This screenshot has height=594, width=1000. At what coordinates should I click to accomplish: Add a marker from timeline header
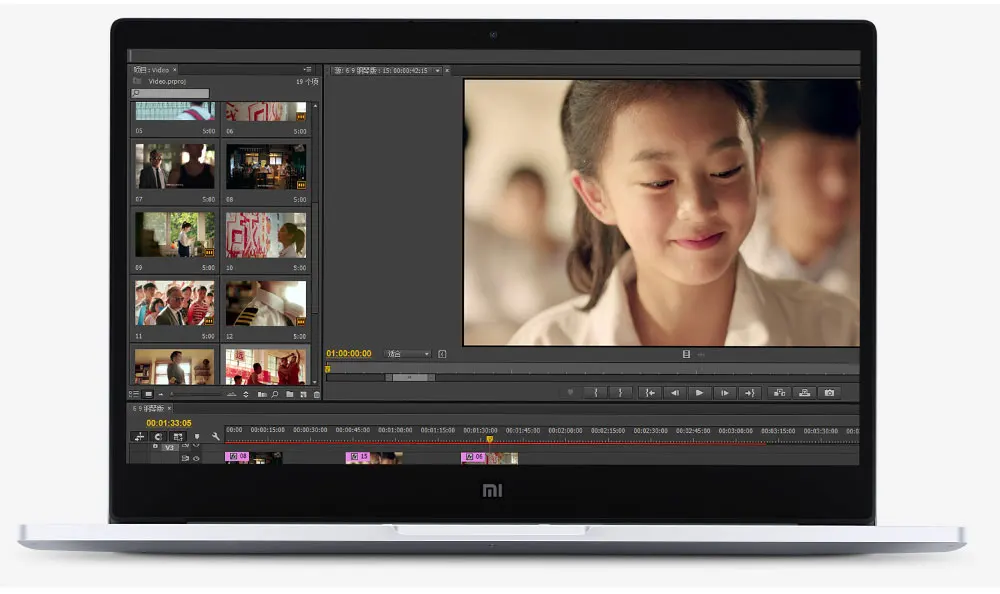[197, 436]
